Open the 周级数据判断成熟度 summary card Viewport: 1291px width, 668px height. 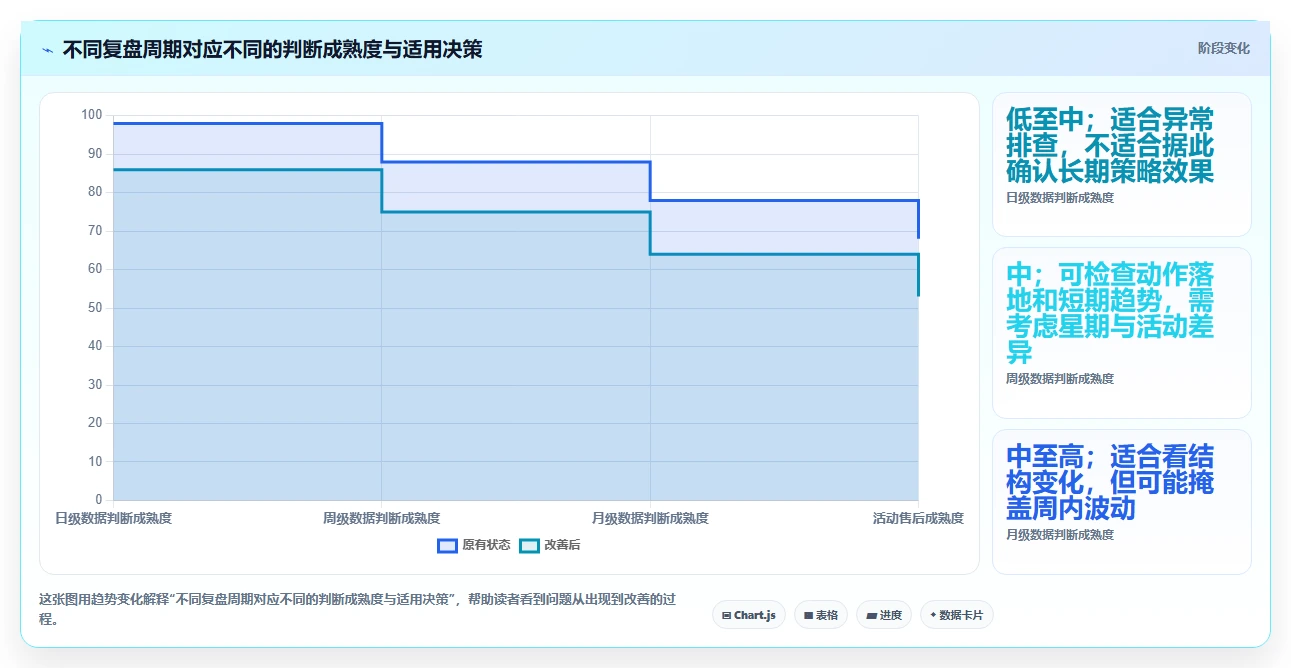pos(1121,332)
